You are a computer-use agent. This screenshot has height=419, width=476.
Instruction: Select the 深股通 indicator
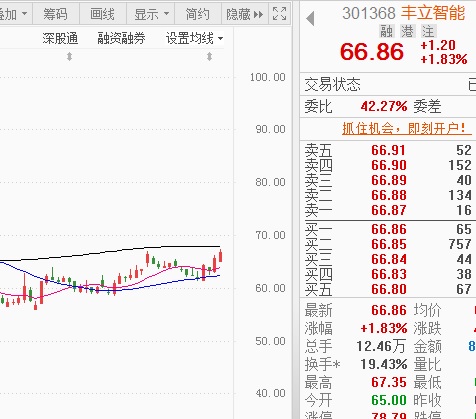coord(60,39)
